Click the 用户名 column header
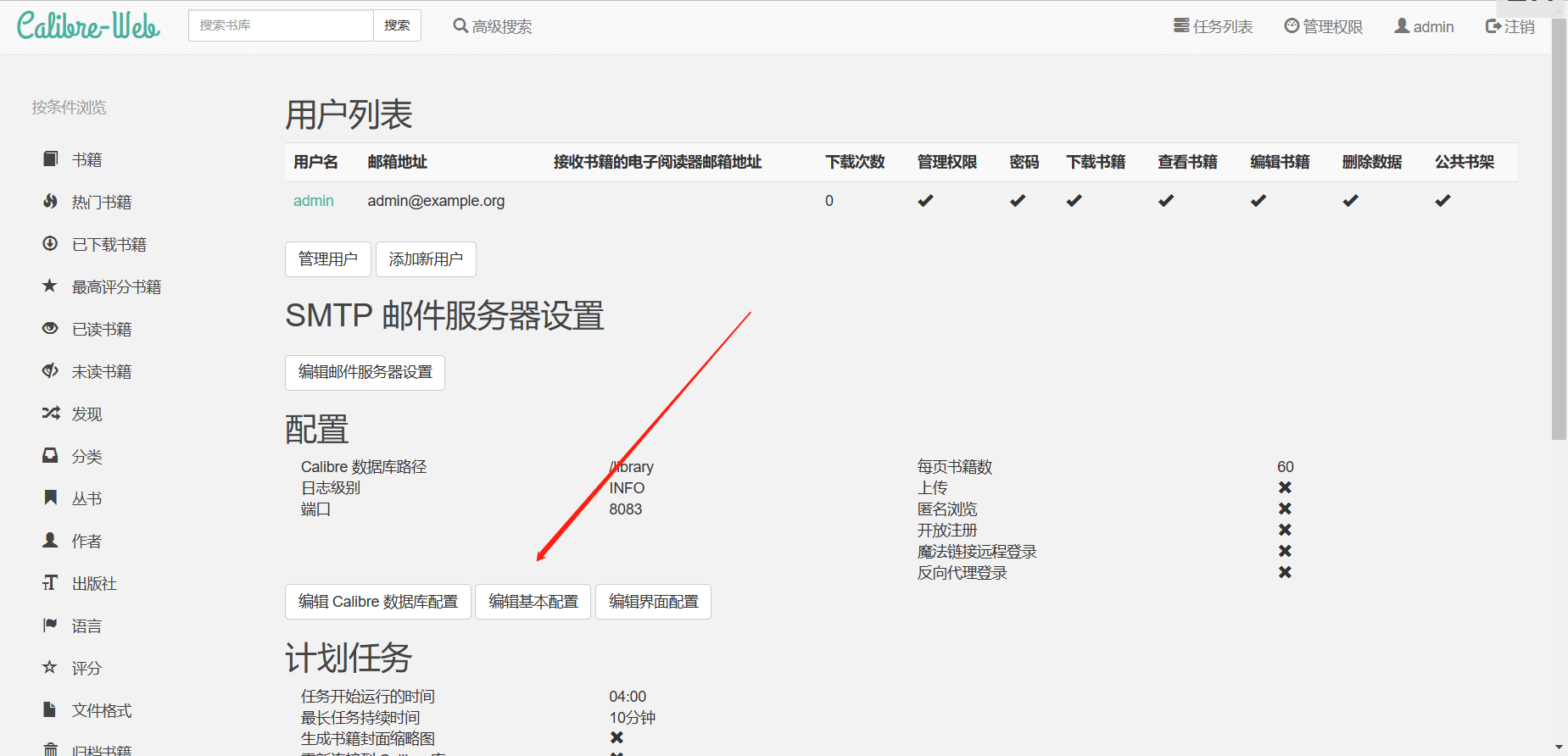 coord(315,162)
